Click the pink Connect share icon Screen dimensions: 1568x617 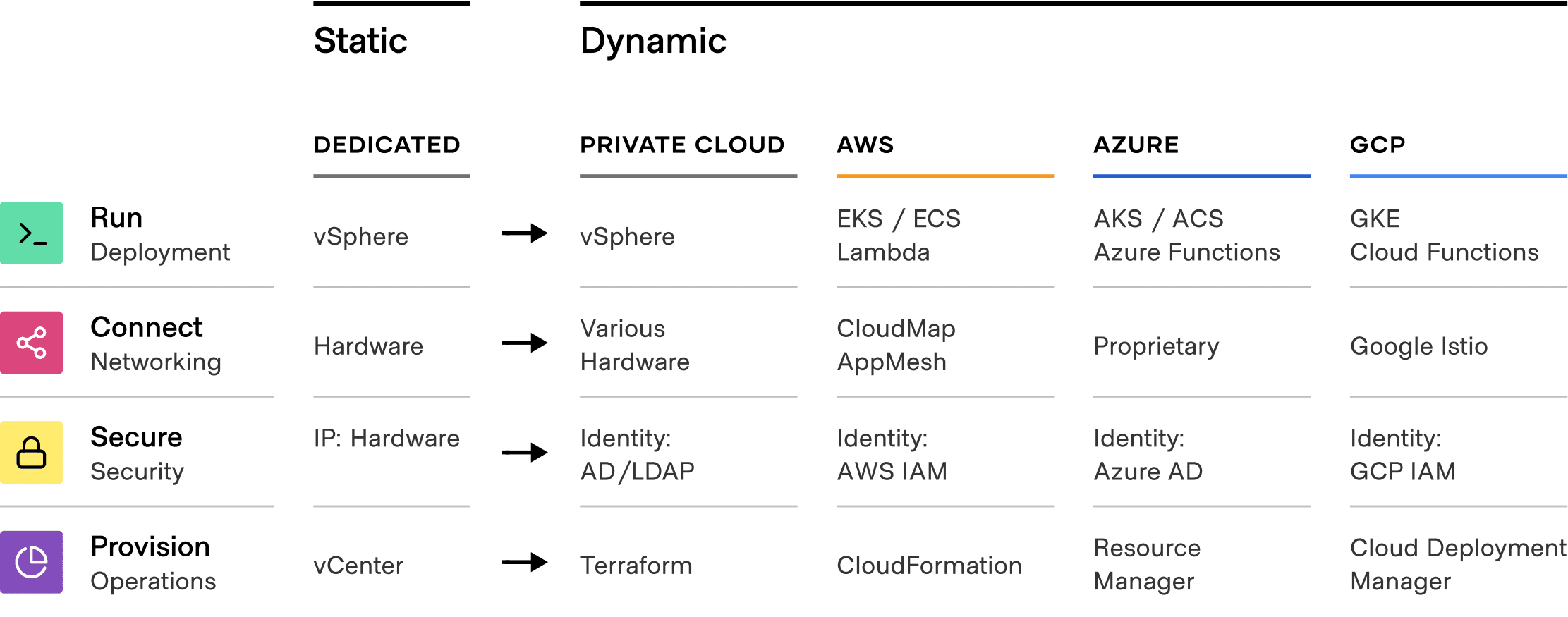click(x=32, y=343)
